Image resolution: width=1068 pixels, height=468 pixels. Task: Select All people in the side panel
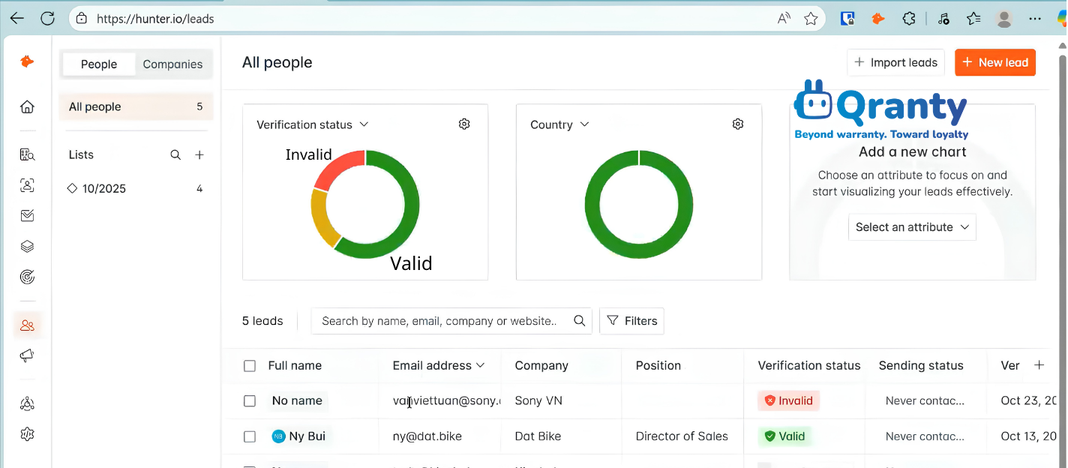coord(136,107)
